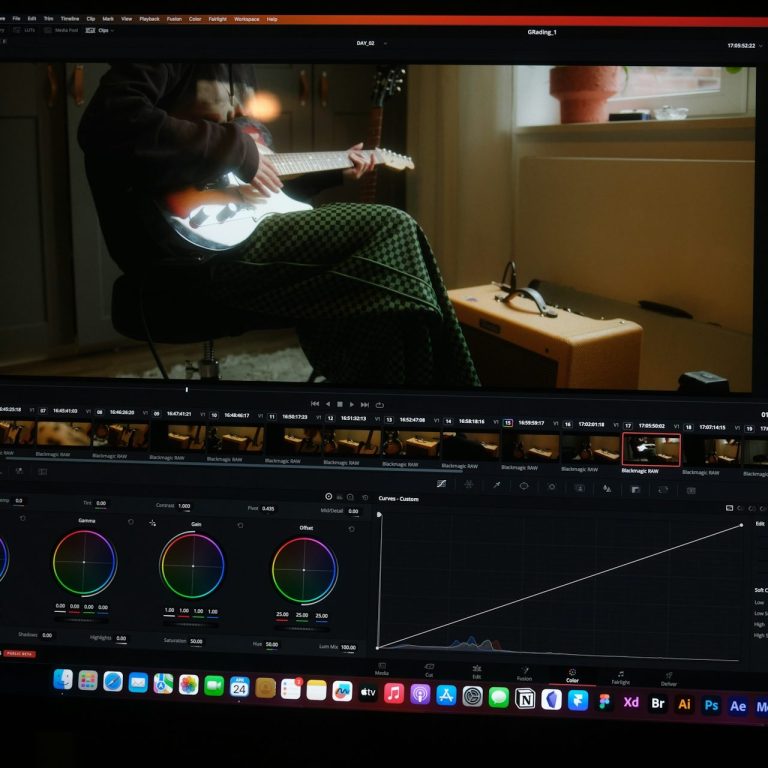Image resolution: width=768 pixels, height=768 pixels.
Task: Open the File menu
Action: (x=16, y=19)
